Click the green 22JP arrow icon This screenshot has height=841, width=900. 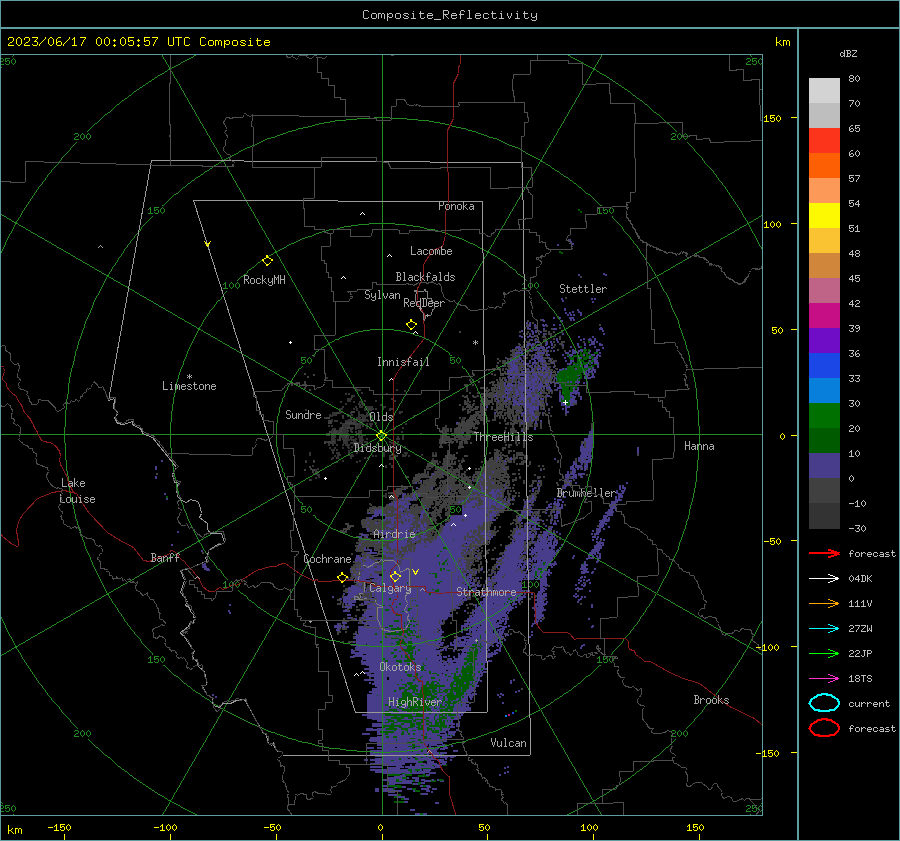coord(824,653)
